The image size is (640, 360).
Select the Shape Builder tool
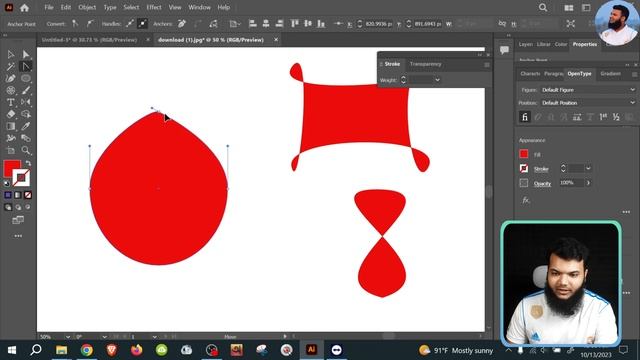coord(26,114)
